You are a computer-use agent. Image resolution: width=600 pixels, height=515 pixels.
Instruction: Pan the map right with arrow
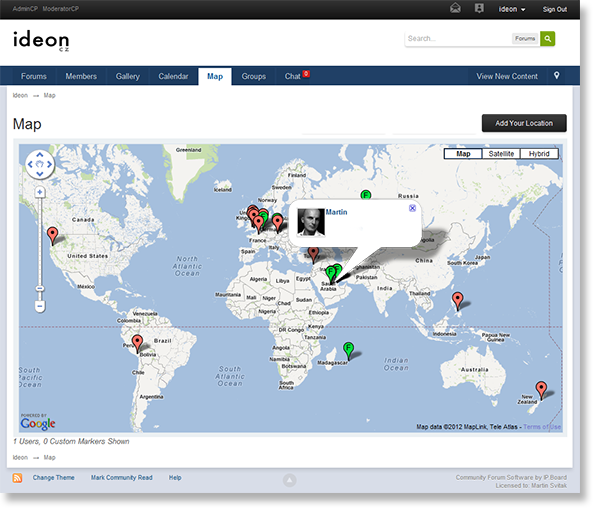click(x=49, y=165)
